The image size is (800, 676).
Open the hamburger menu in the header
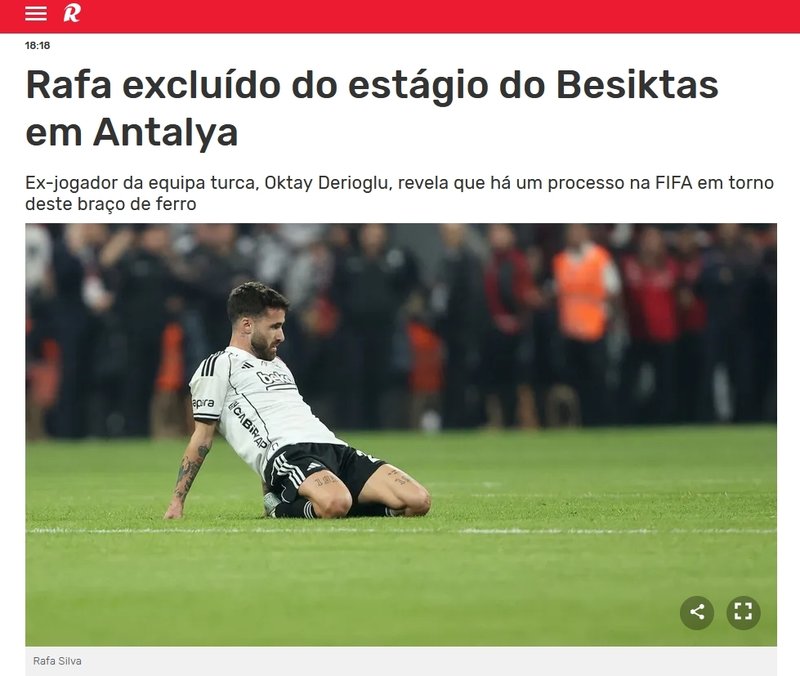[36, 14]
